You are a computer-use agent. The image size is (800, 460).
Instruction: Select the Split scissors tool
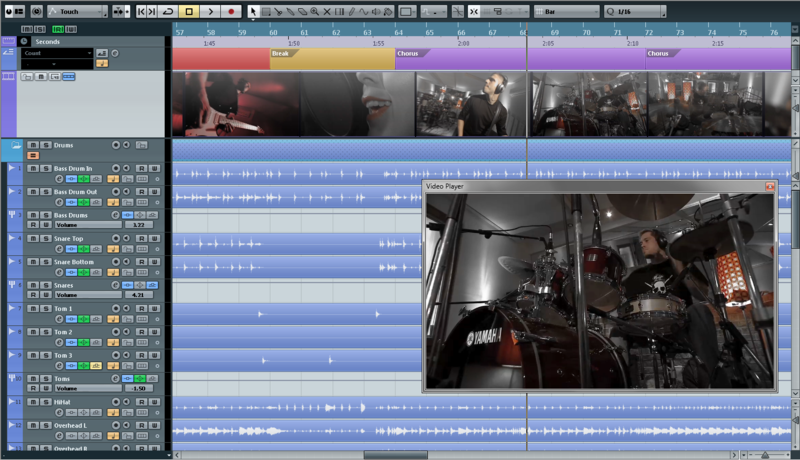278,11
